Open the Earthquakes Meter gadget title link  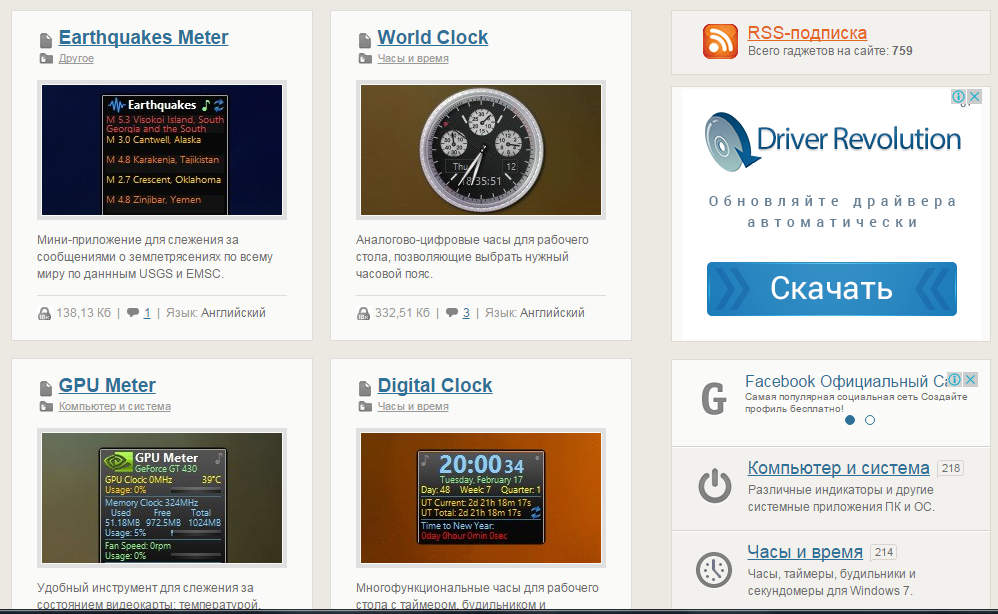click(x=143, y=38)
